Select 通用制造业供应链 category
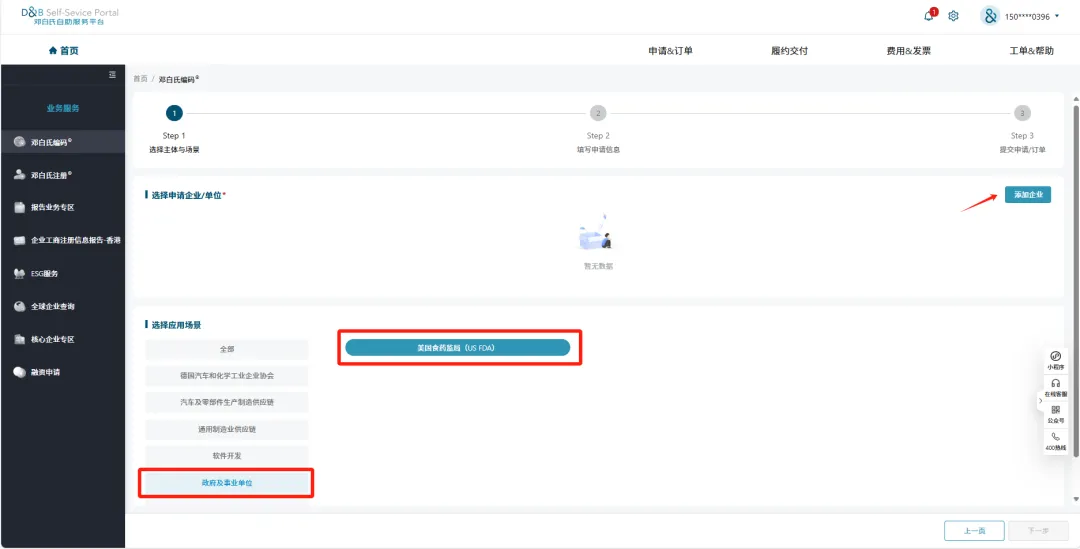 click(x=227, y=429)
